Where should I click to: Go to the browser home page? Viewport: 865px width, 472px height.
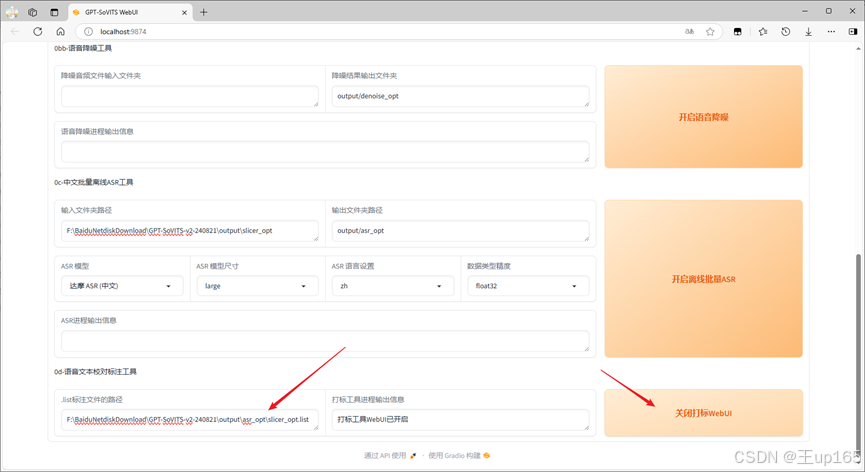pos(61,31)
